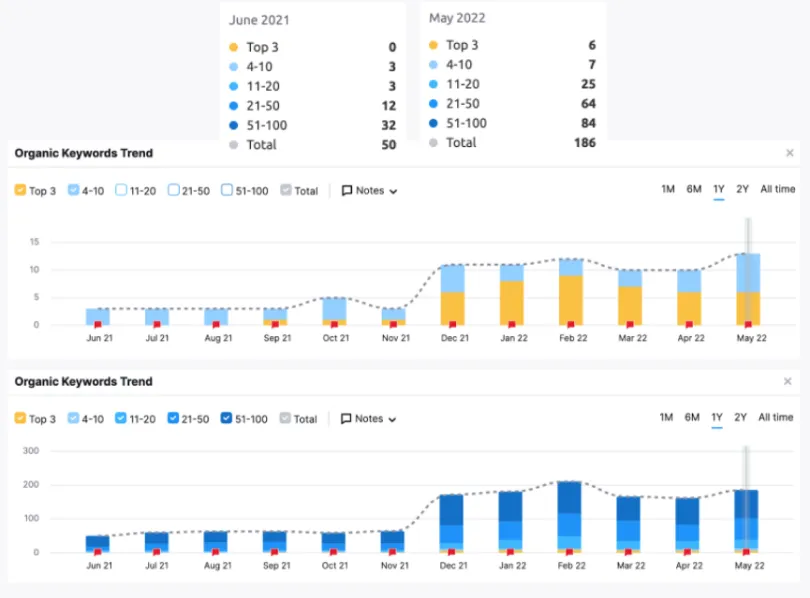810x598 pixels.
Task: Enable the 51-100 checkbox in upper chart
Action: [x=227, y=190]
